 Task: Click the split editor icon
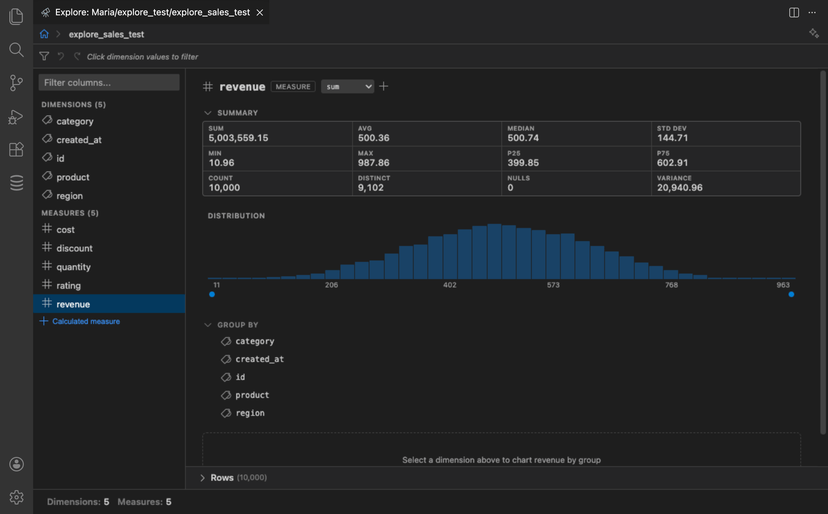point(794,12)
